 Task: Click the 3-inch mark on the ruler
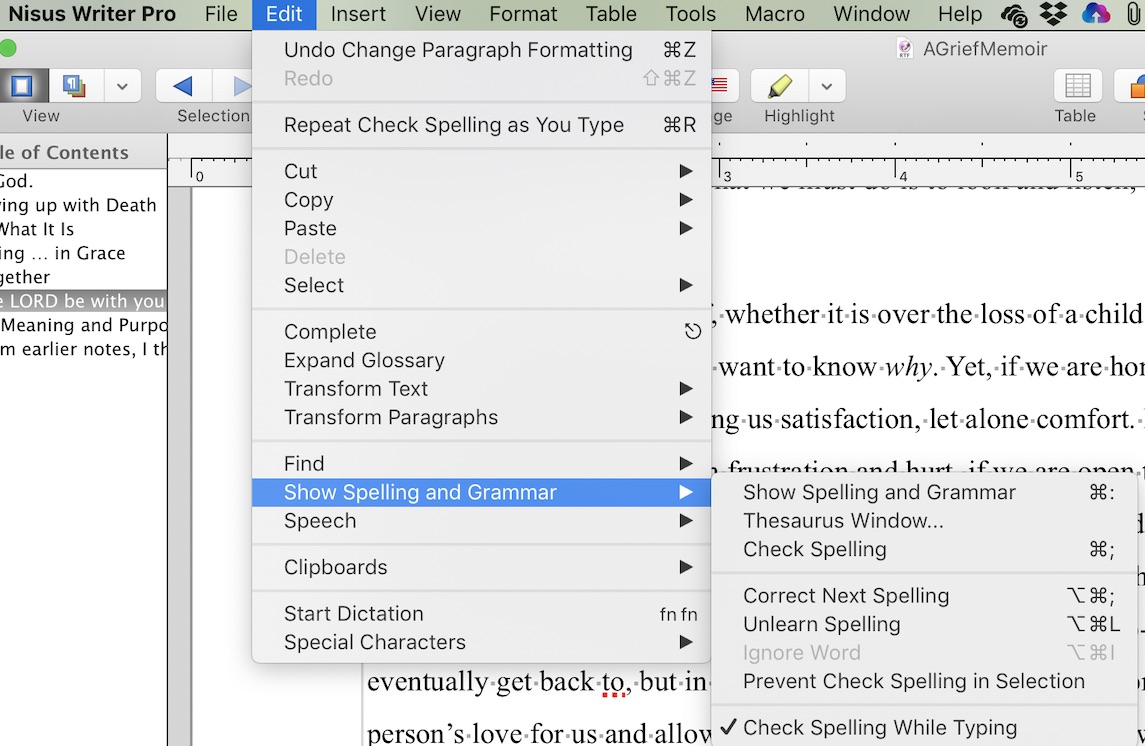(x=721, y=172)
